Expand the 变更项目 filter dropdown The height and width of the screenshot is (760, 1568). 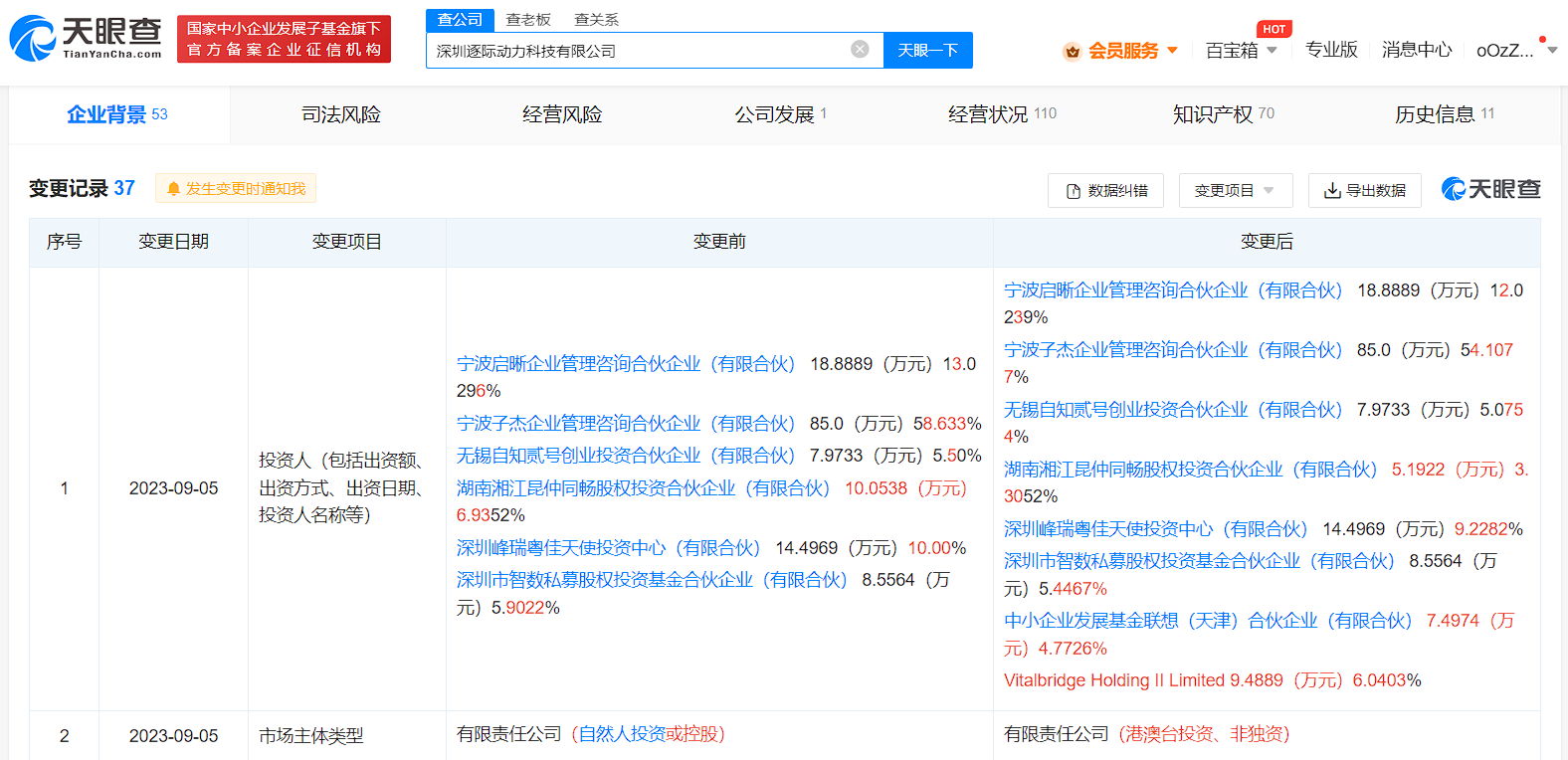click(1235, 190)
